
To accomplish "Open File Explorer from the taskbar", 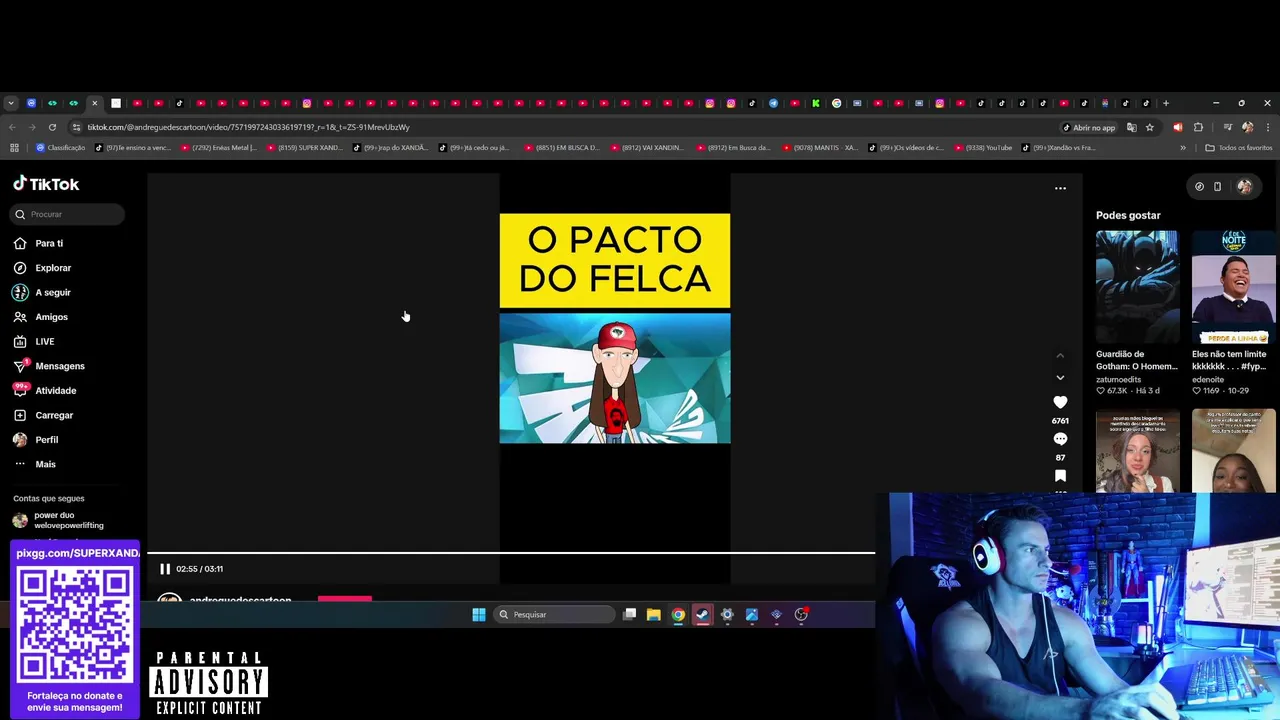I will coord(654,615).
